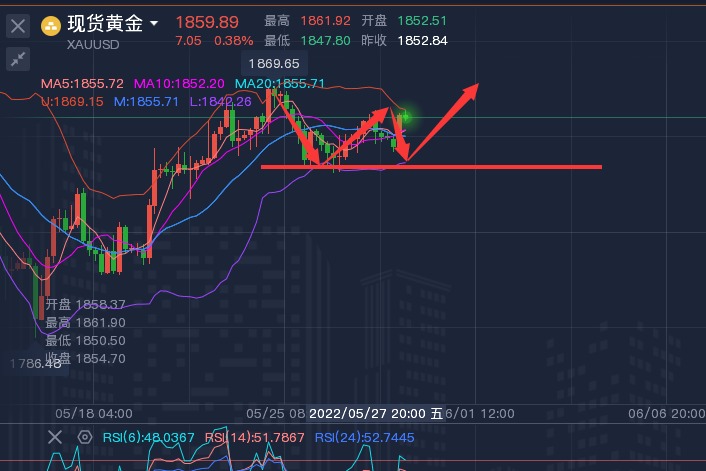Screen dimensions: 706x471
Task: Click the 现货黄金 instrument name
Action: (104, 24)
